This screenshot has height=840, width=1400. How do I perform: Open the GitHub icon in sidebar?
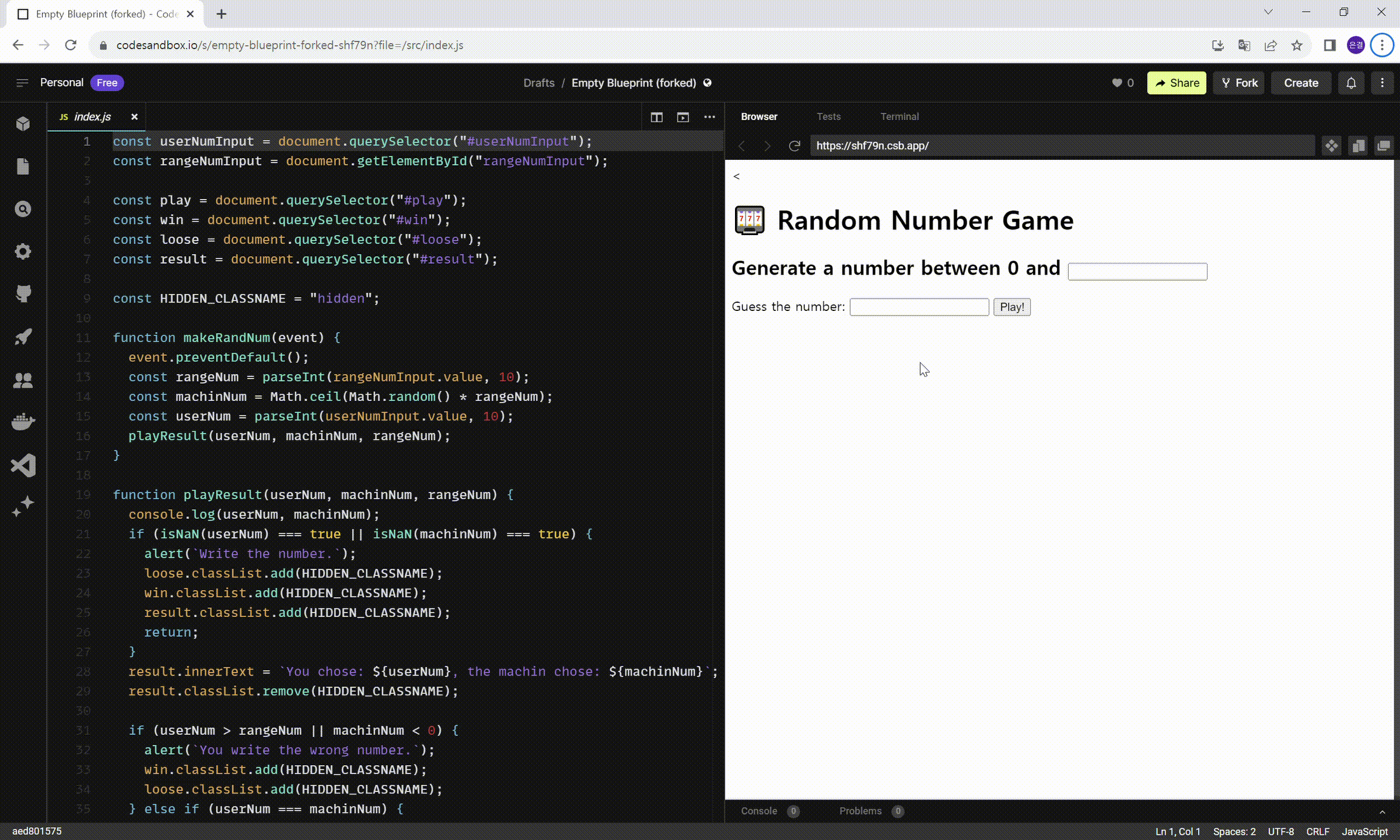click(x=23, y=294)
